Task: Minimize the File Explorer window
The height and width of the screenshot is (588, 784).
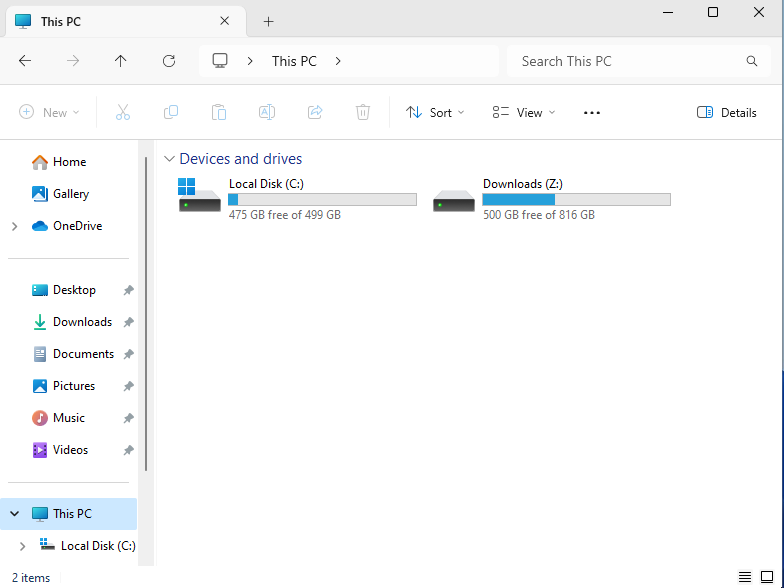Action: point(668,12)
